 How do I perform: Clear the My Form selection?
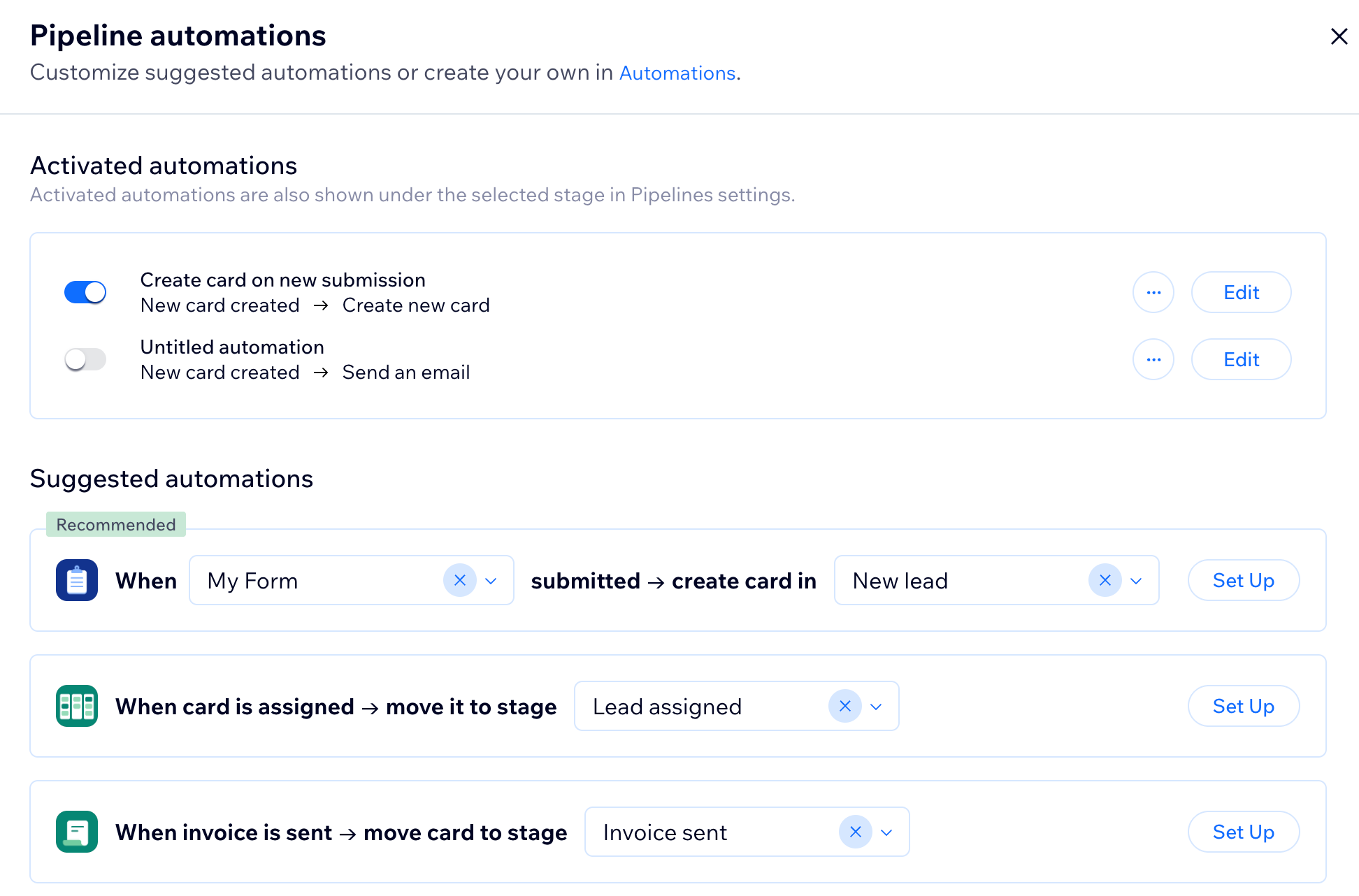coord(460,580)
